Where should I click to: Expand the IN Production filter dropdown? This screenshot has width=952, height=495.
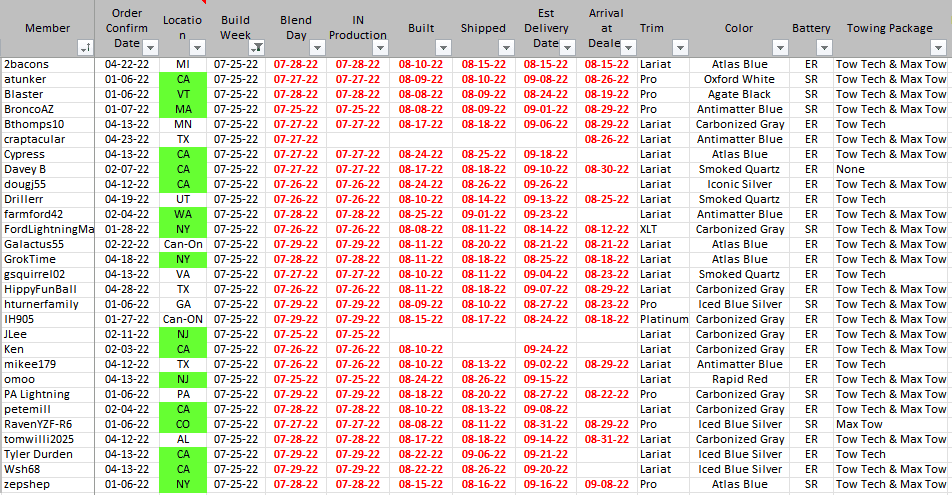point(380,48)
